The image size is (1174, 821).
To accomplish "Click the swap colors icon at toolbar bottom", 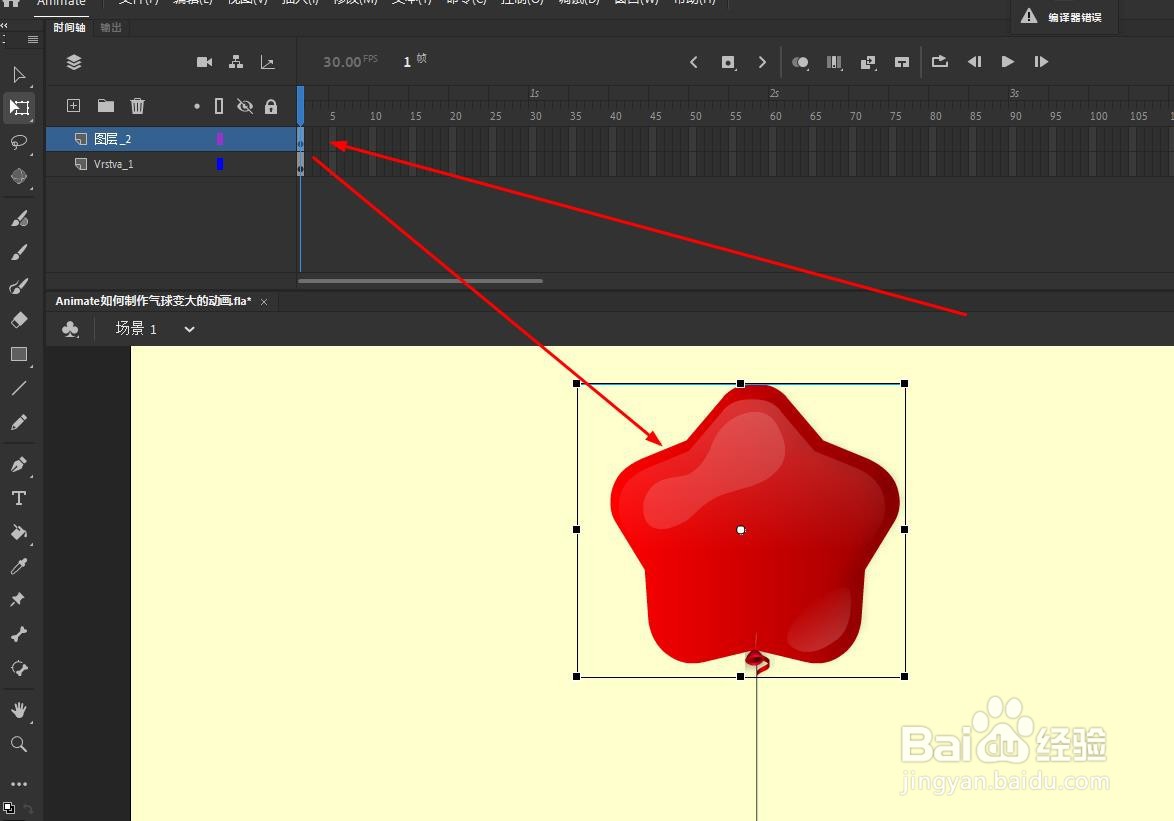I will 28,808.
